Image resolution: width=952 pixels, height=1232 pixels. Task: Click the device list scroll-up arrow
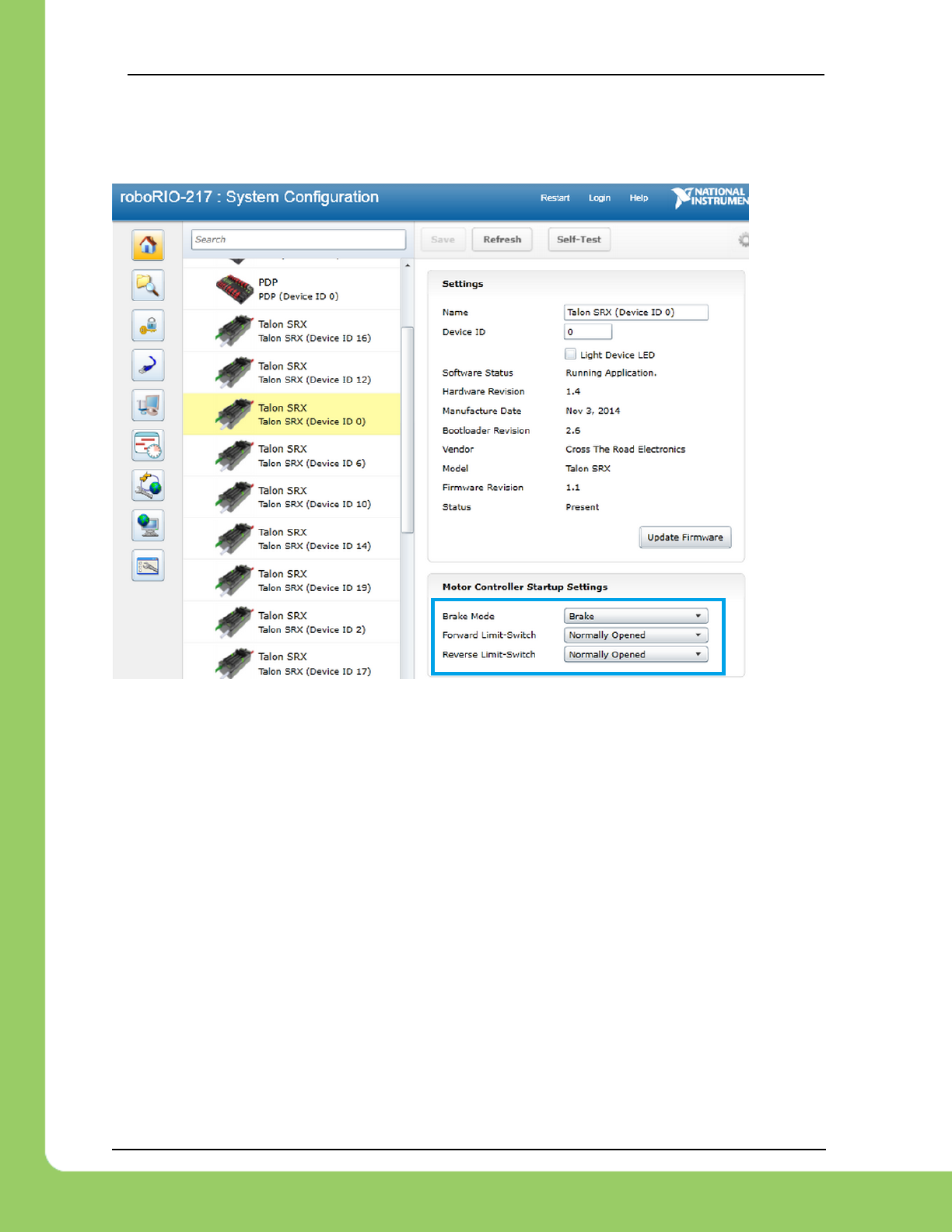[x=408, y=265]
